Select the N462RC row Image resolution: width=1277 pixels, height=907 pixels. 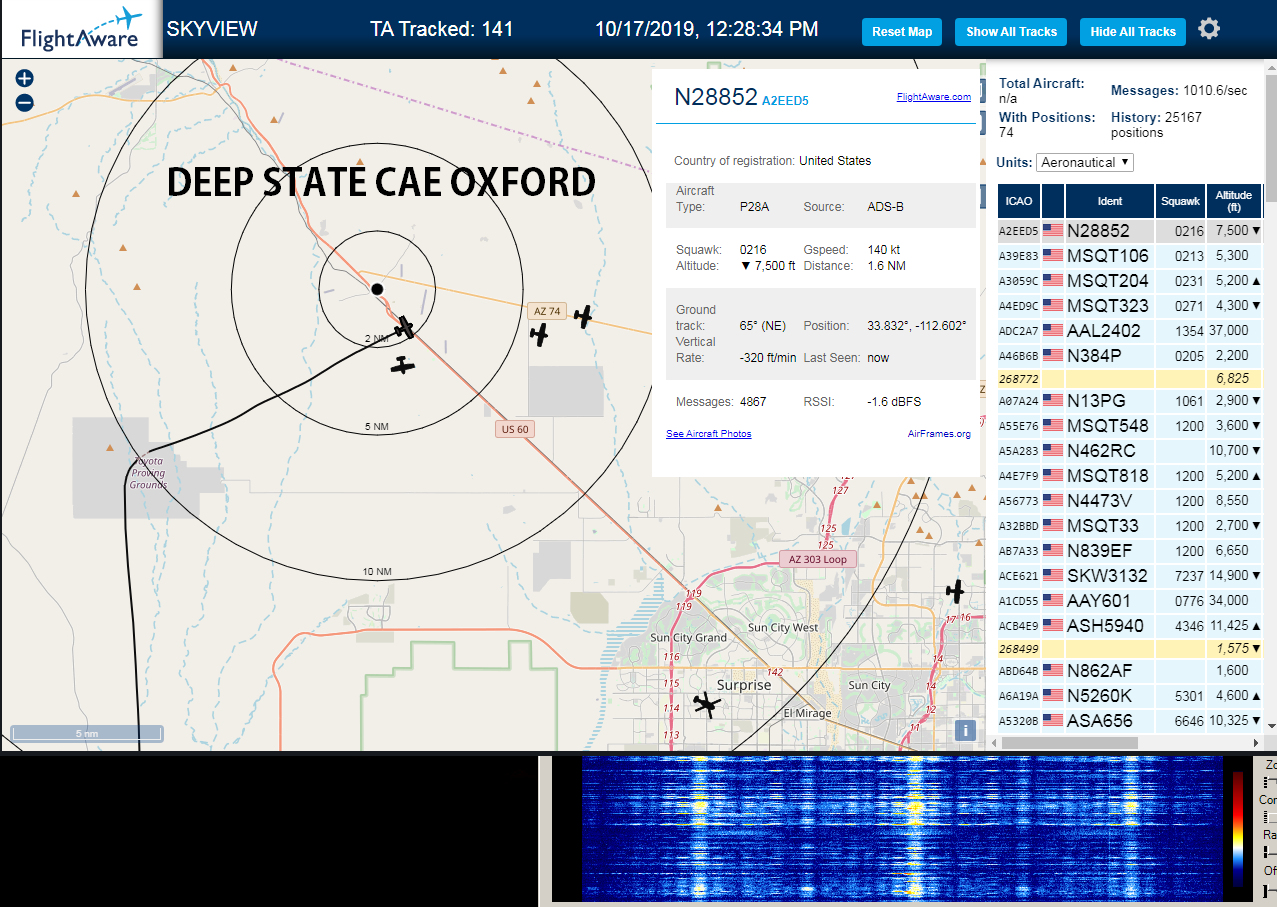click(x=1130, y=450)
